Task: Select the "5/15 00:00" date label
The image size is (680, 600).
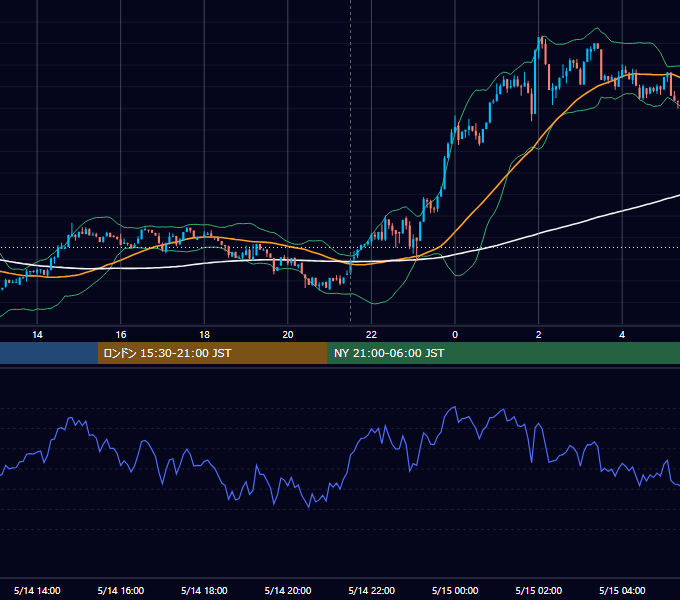Action: tap(455, 590)
